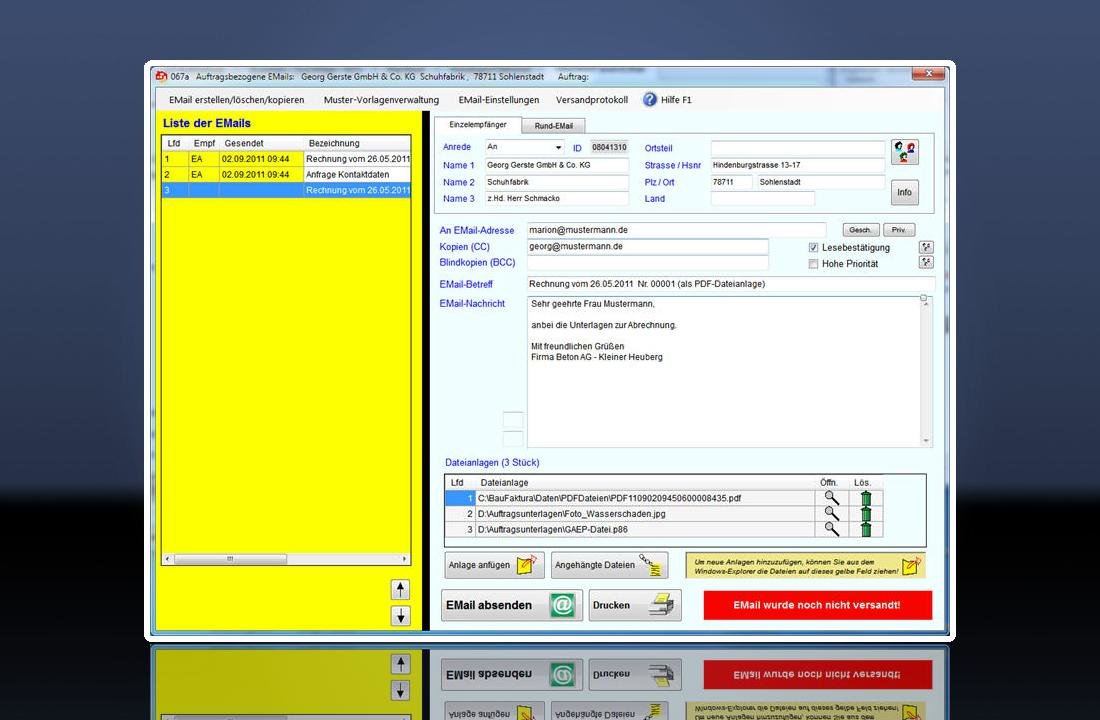Screen dimensions: 1100x720
Task: Click the Anlage anfügen button
Action: pos(494,565)
